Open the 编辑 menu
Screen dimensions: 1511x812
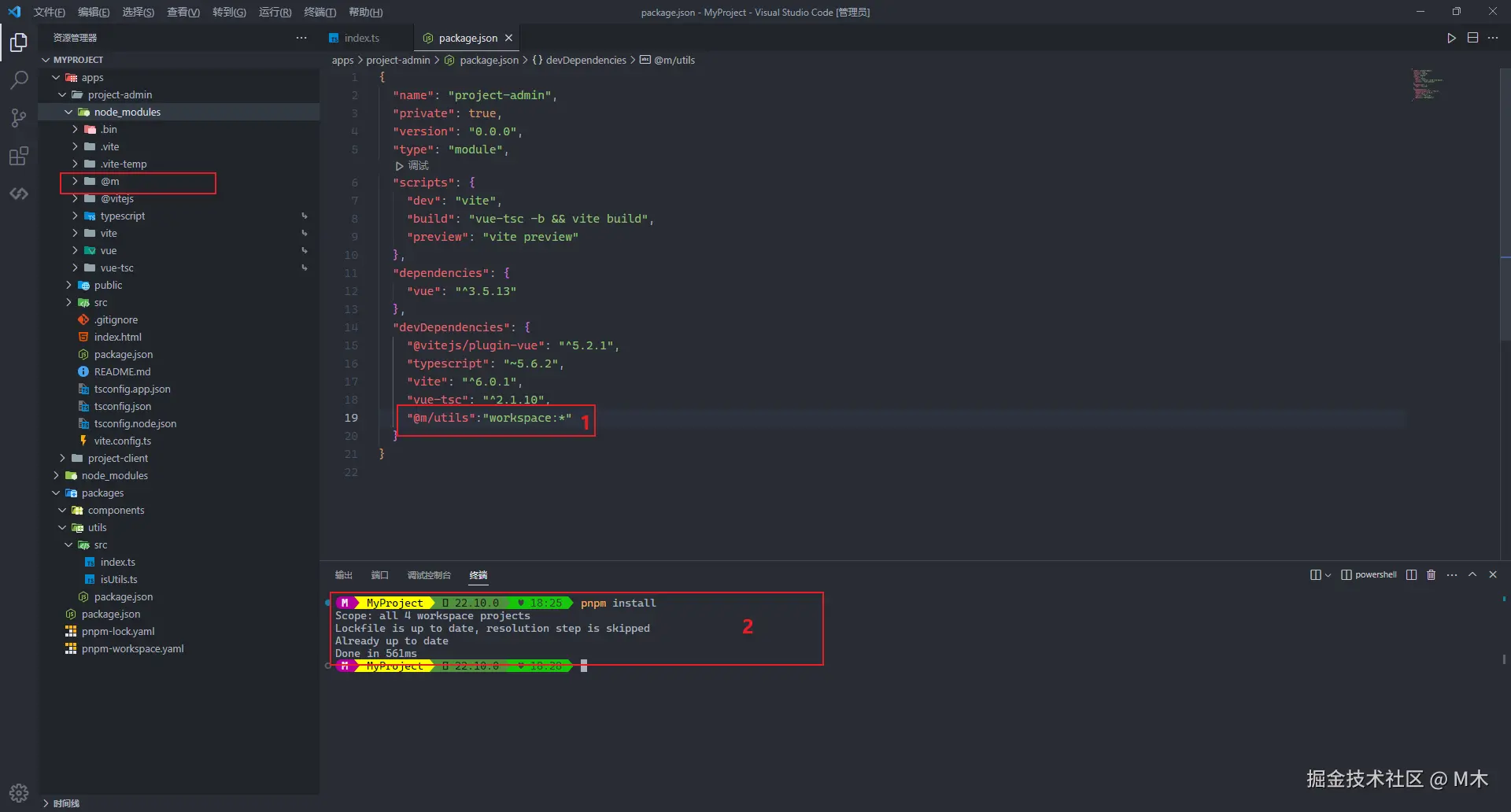tap(94, 12)
